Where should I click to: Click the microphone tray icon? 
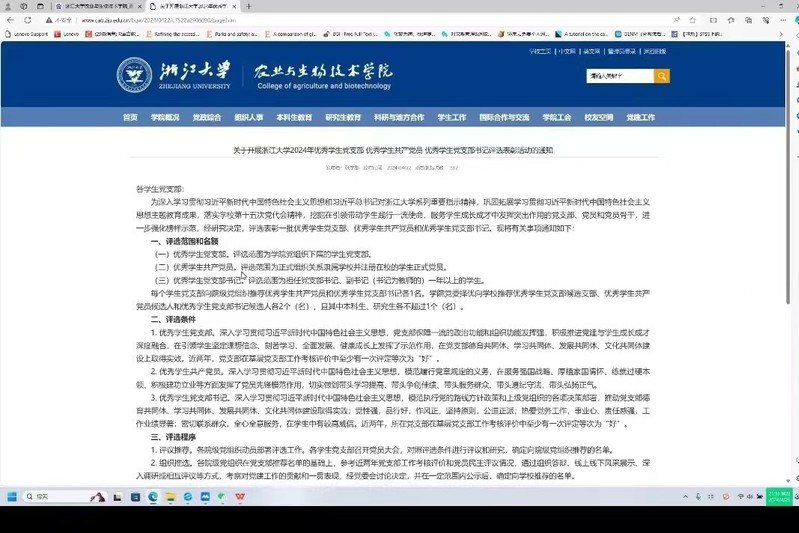click(698, 496)
